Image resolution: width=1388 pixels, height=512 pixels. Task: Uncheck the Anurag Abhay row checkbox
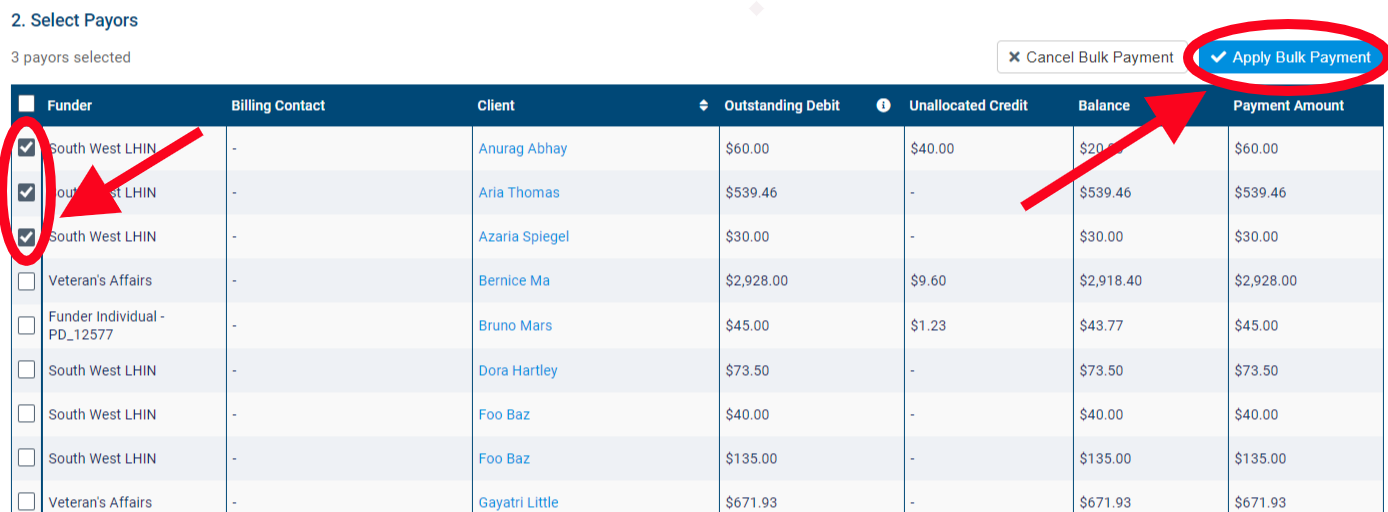pyautogui.click(x=27, y=148)
